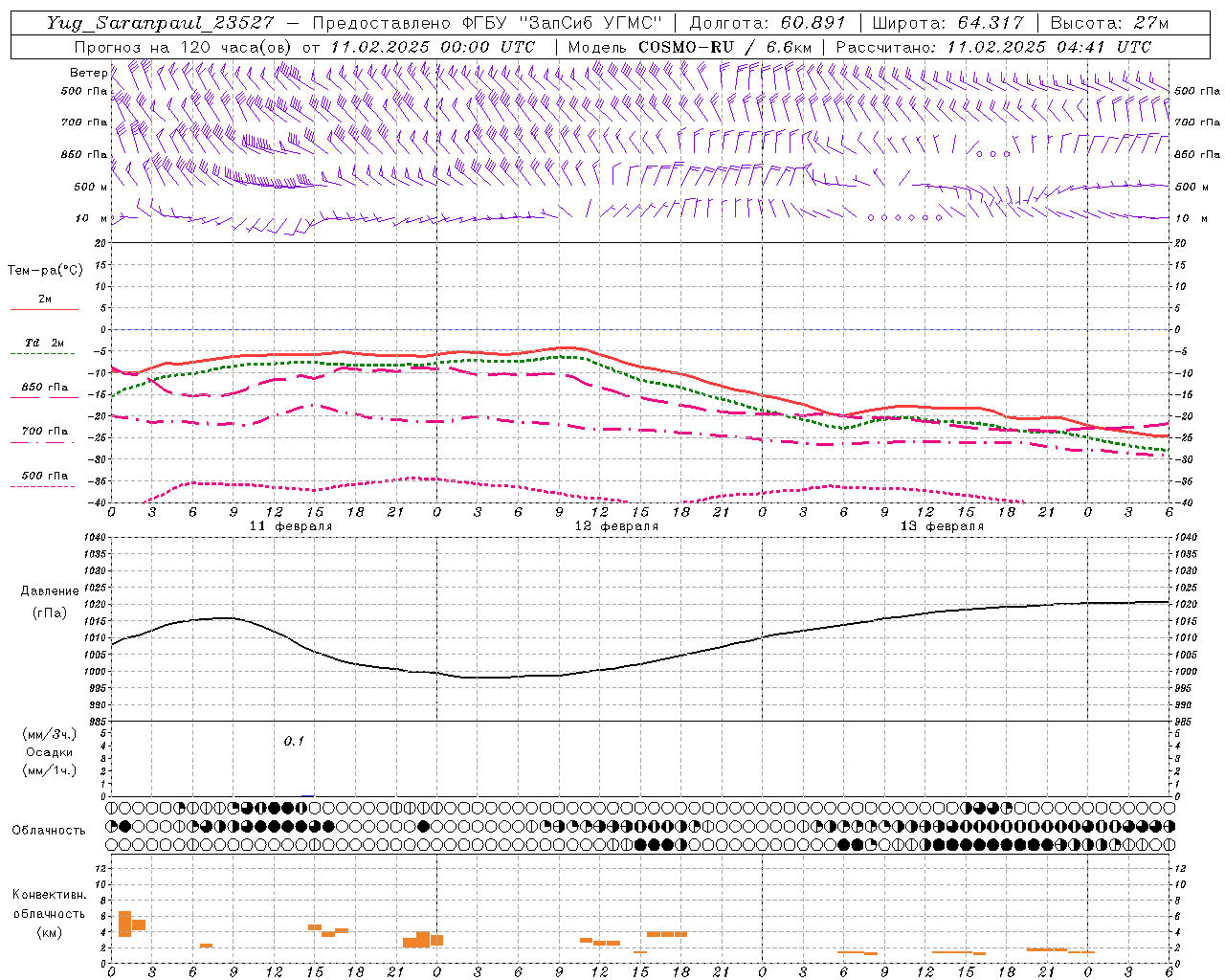
Task: Select the text Предоставлено ФГБУ "ЗапСиб УГМС"
Action: [x=487, y=22]
